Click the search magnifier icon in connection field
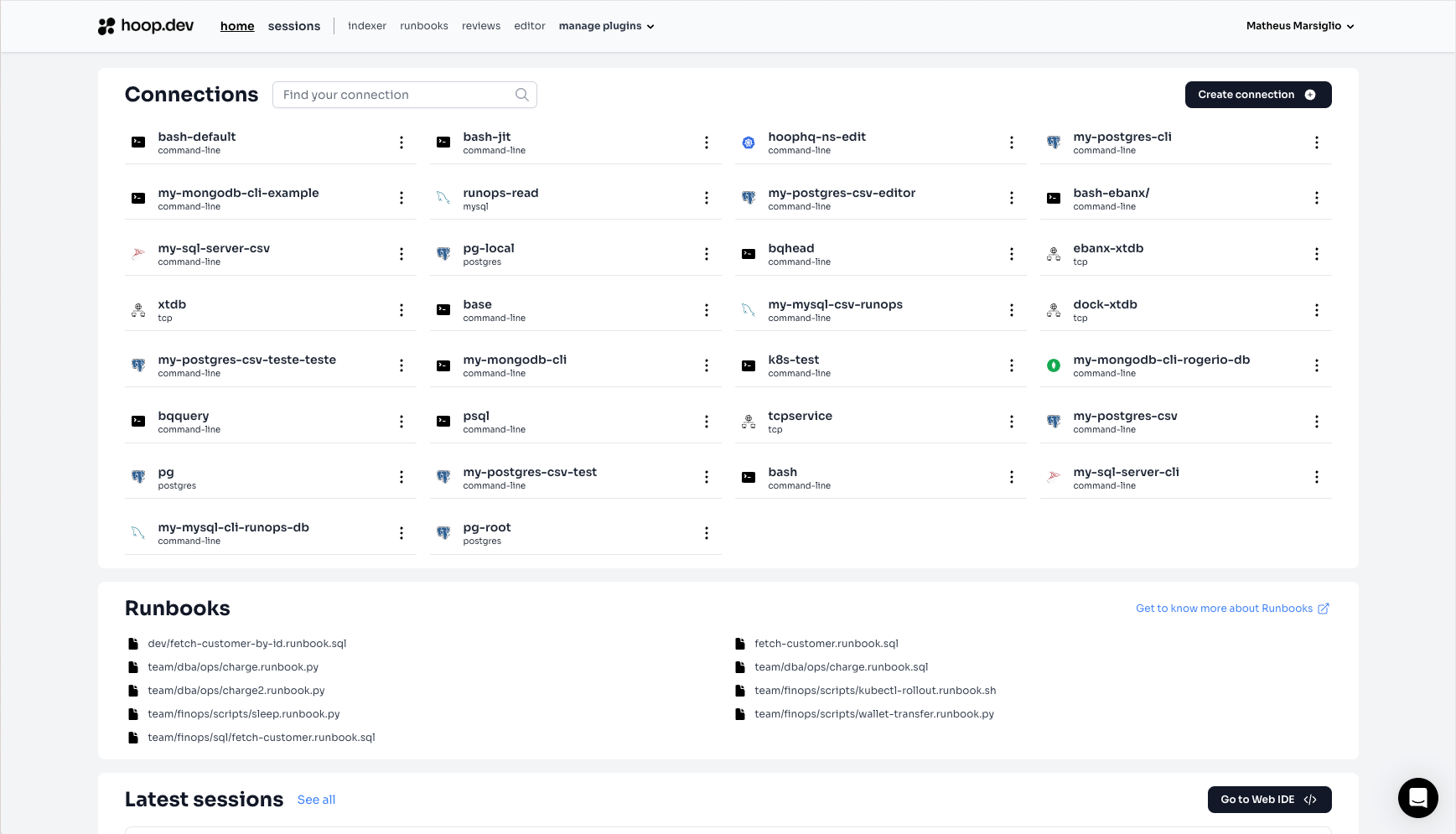The height and width of the screenshot is (834, 1456). pyautogui.click(x=521, y=95)
